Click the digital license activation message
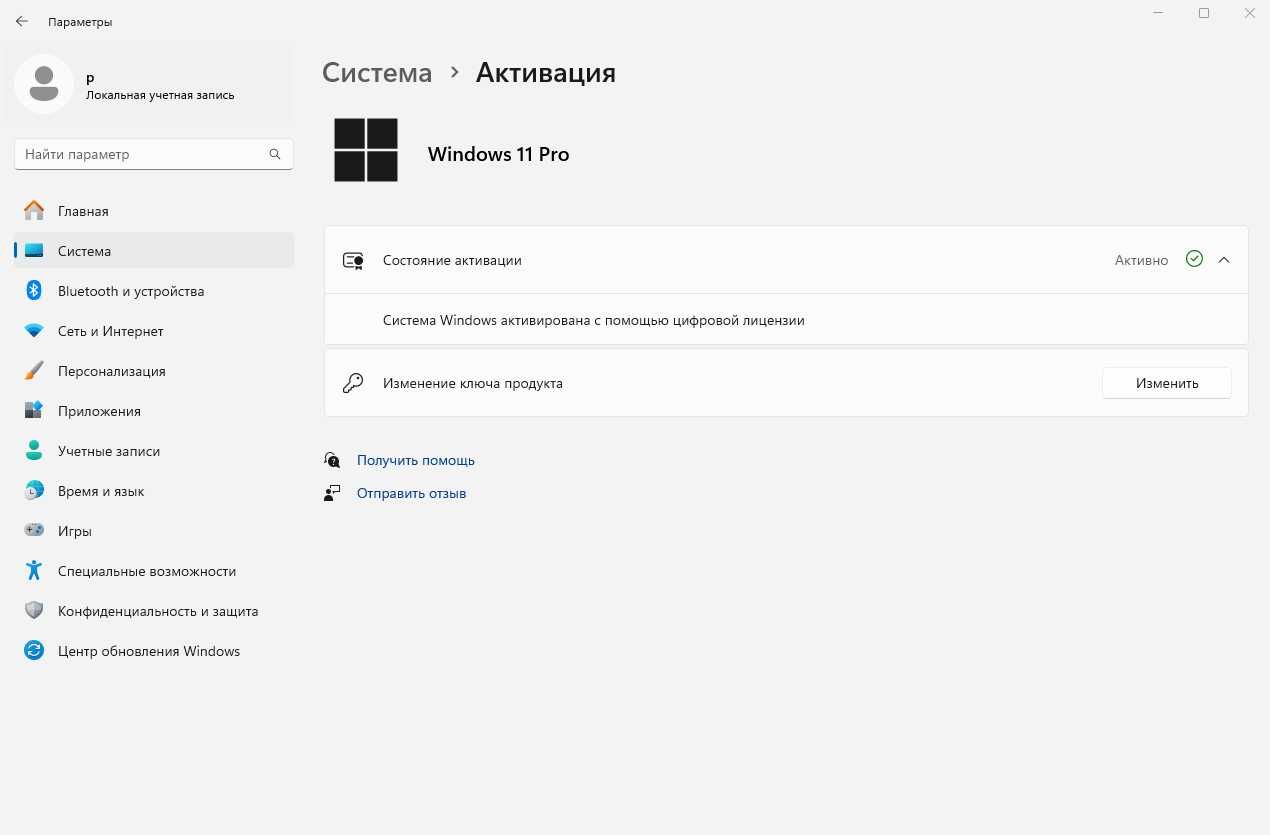 (x=594, y=320)
